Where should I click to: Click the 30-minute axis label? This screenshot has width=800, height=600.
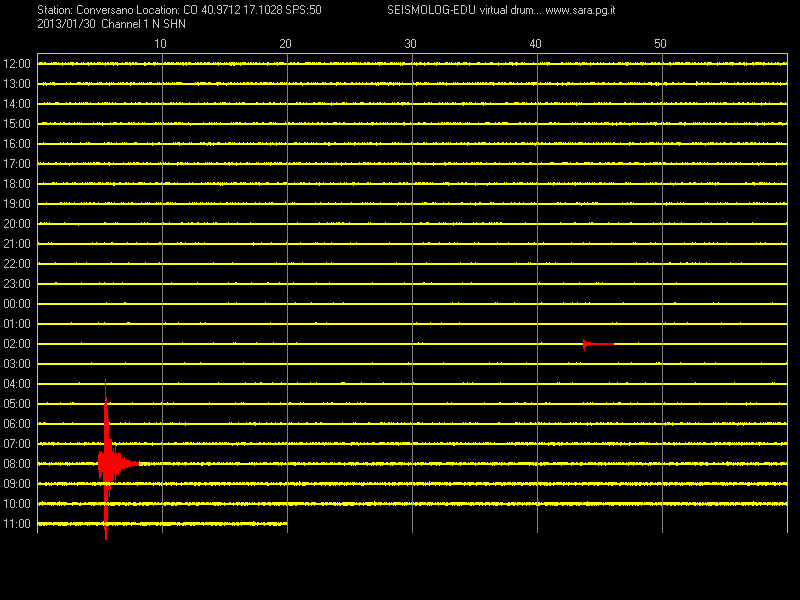coord(410,44)
